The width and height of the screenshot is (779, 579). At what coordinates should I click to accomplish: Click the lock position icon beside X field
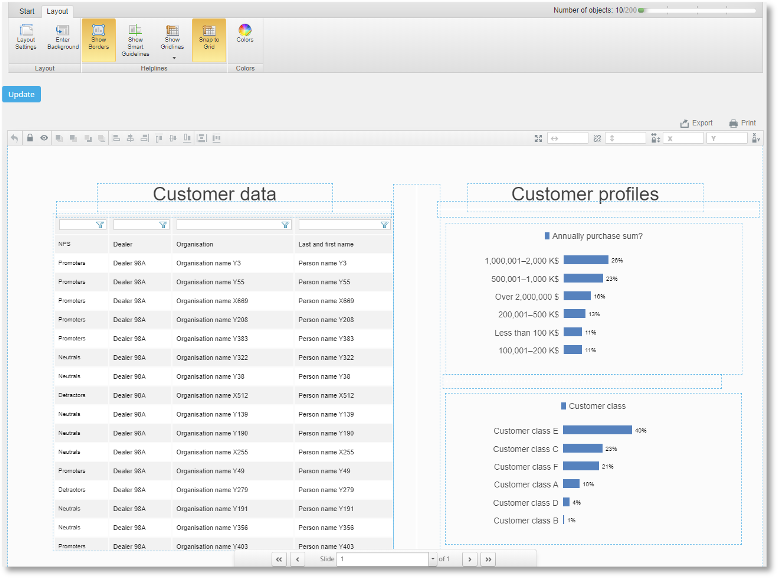tap(655, 139)
